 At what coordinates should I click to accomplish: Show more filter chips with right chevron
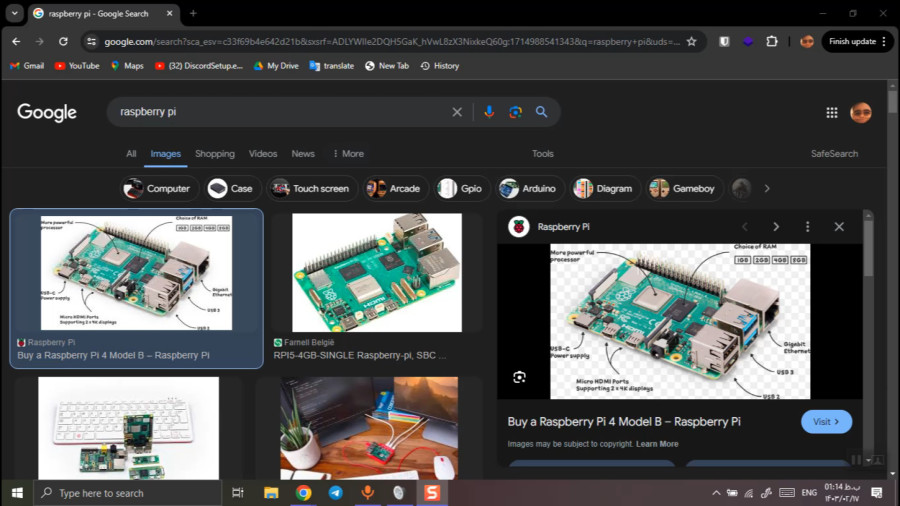(x=767, y=188)
